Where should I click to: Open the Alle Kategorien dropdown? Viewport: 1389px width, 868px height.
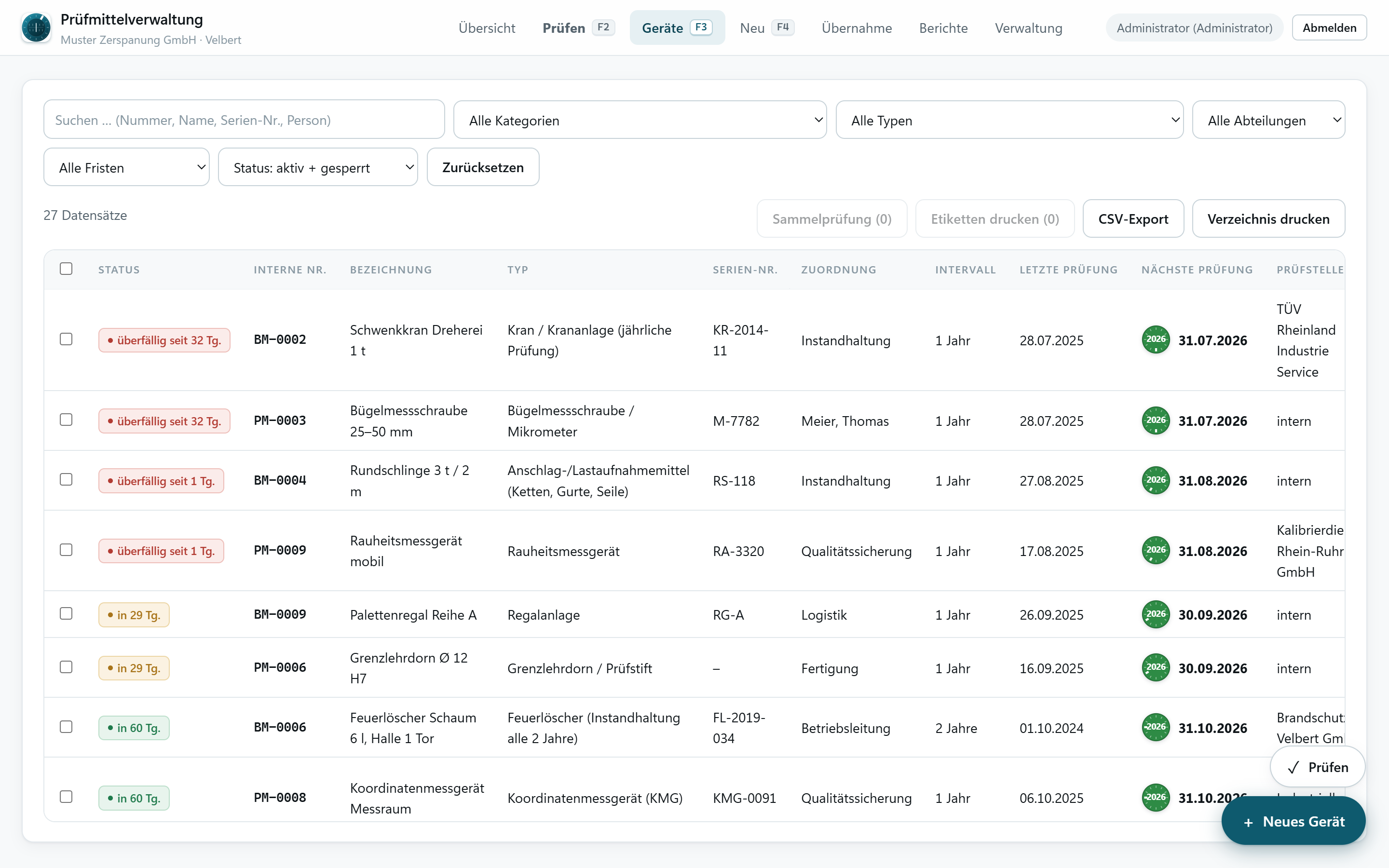[640, 120]
